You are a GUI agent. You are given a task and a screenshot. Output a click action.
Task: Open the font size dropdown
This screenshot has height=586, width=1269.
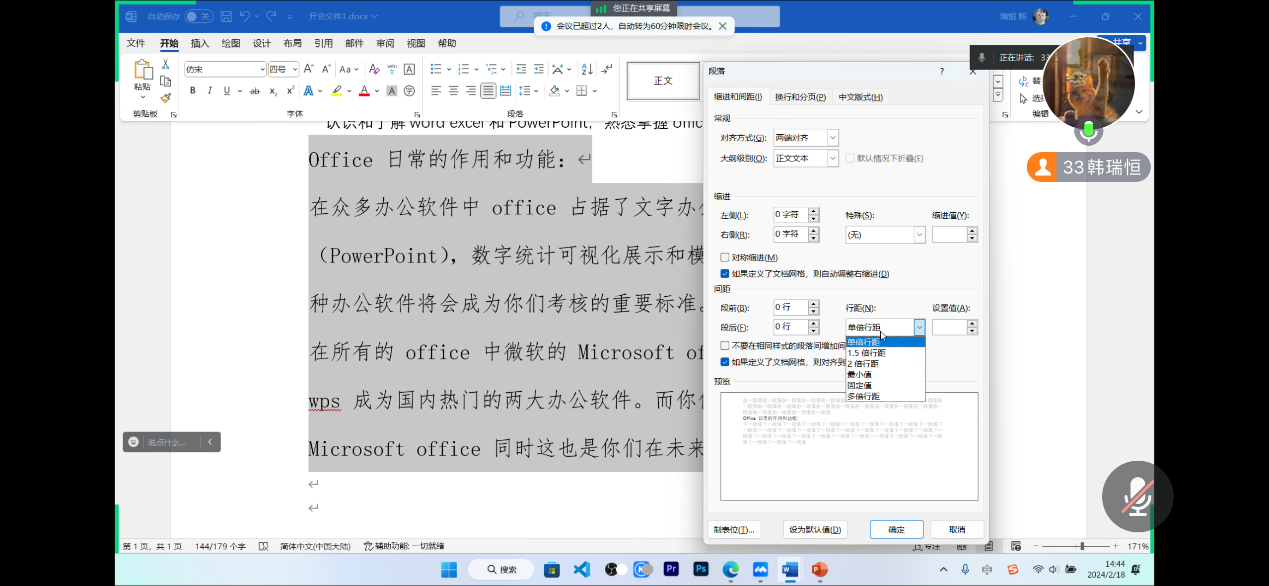[x=294, y=69]
